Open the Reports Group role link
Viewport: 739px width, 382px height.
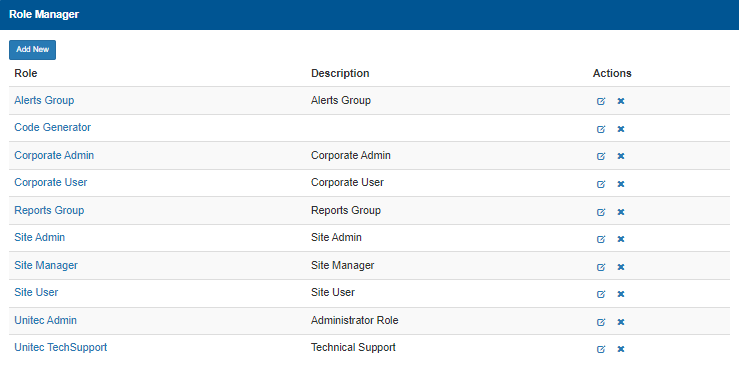pos(49,211)
